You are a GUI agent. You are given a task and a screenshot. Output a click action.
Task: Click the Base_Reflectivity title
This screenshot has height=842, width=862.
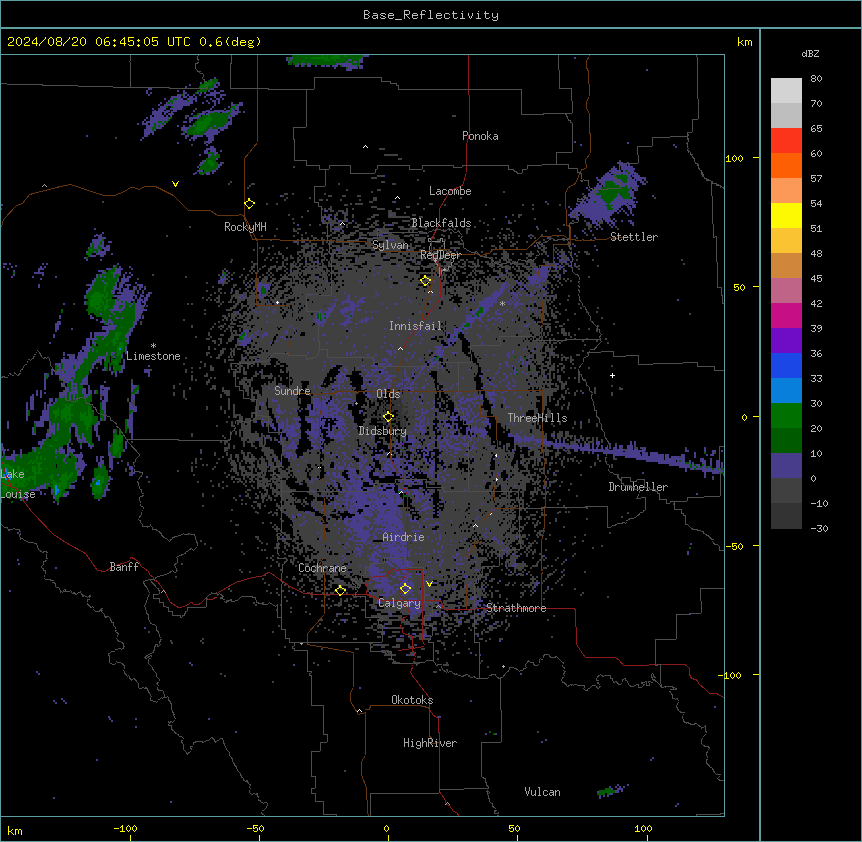click(431, 15)
